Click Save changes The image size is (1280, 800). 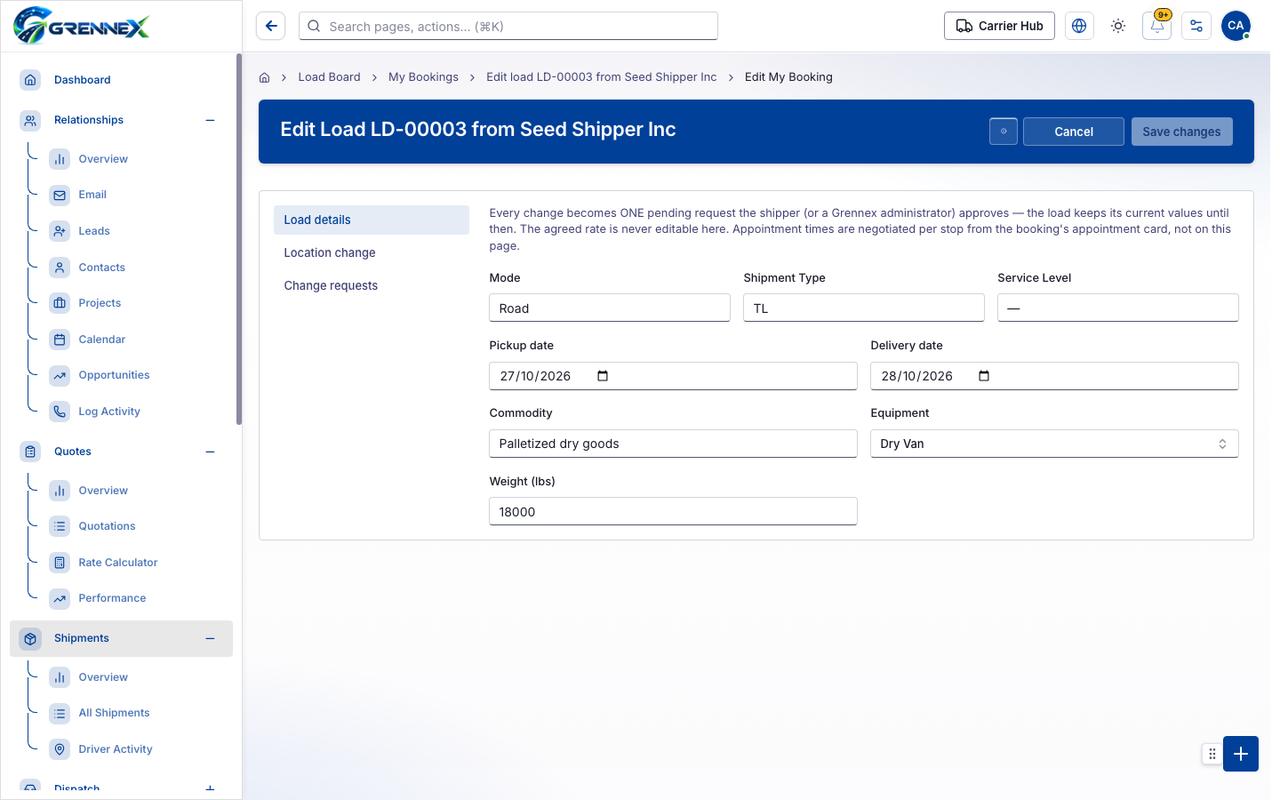pyautogui.click(x=1182, y=132)
